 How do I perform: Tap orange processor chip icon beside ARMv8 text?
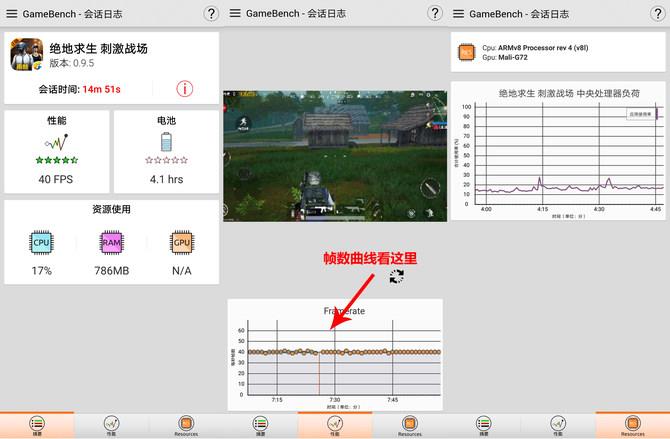click(466, 52)
